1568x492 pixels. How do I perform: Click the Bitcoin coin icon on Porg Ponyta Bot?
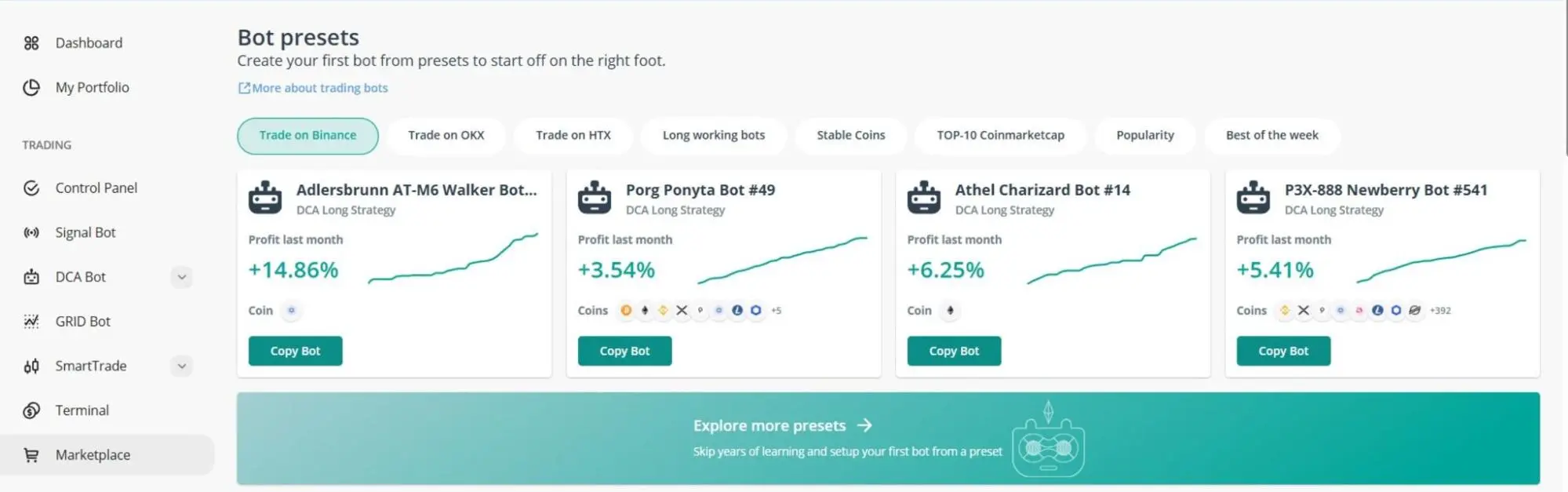click(x=626, y=310)
